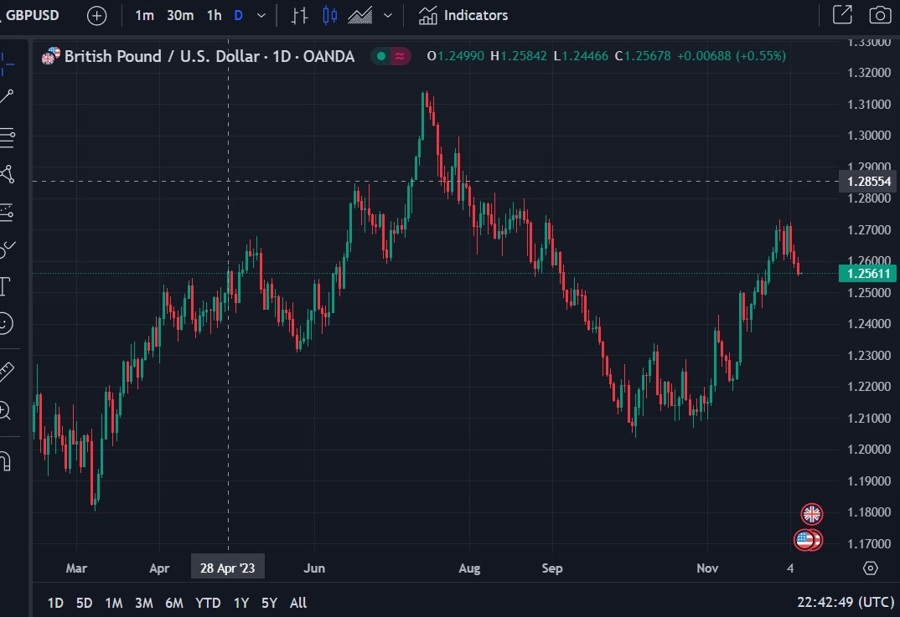Expand the time interval dropdown arrow
The image size is (900, 617).
click(x=261, y=15)
